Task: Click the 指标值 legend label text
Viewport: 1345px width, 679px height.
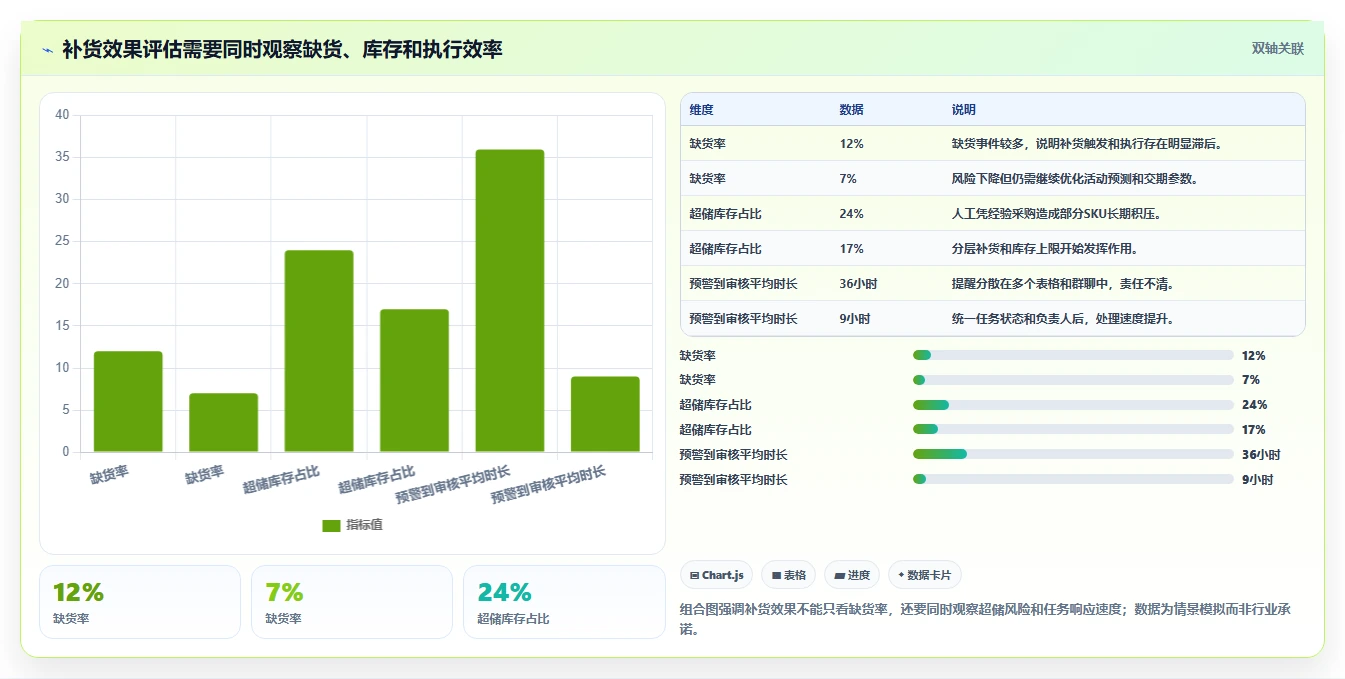Action: 364,526
